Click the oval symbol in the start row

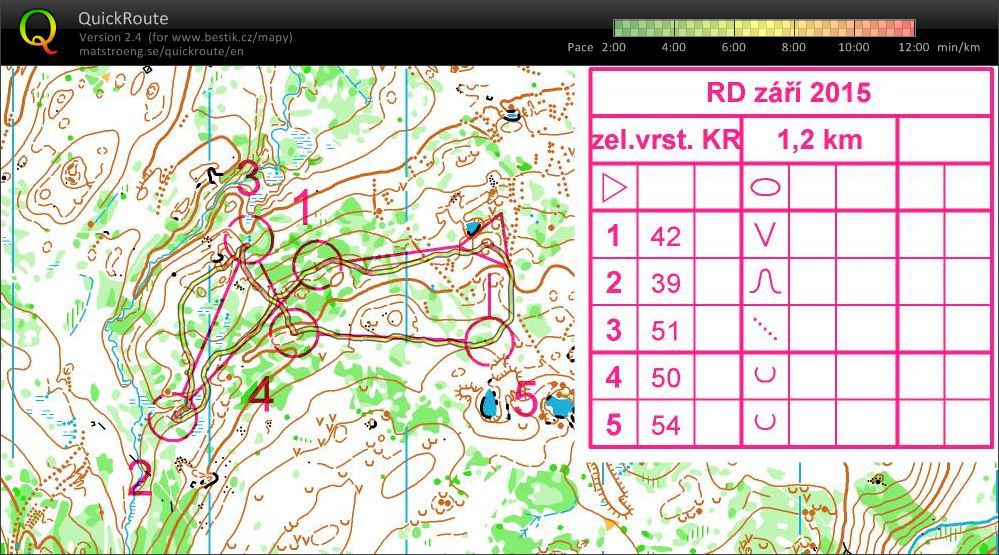tap(765, 187)
